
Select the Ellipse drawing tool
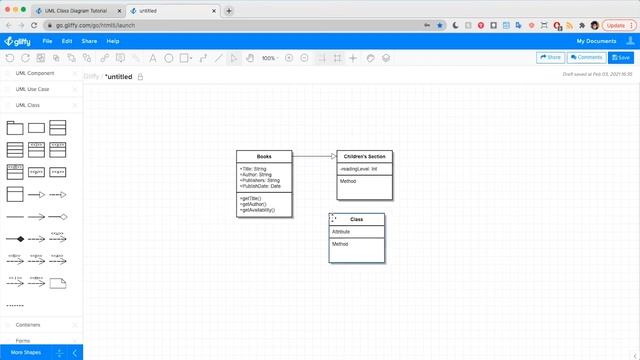point(169,58)
